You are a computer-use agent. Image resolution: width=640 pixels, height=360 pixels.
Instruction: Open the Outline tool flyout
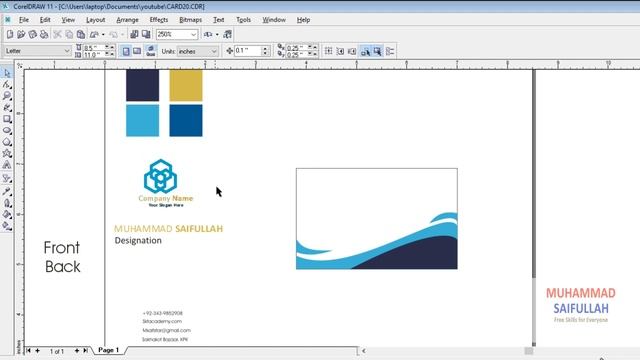[7, 203]
